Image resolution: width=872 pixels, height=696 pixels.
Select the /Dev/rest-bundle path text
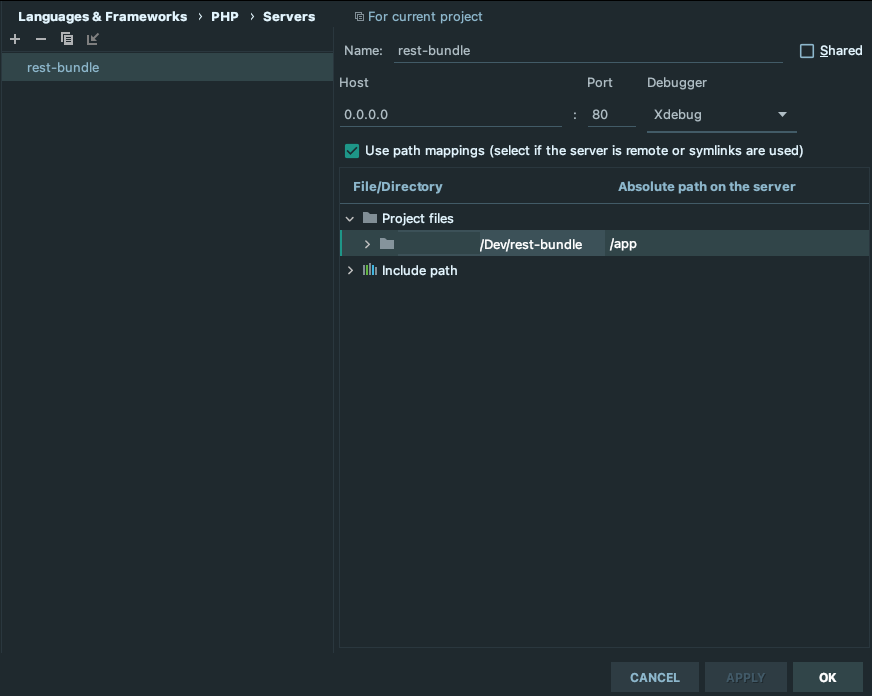[531, 244]
